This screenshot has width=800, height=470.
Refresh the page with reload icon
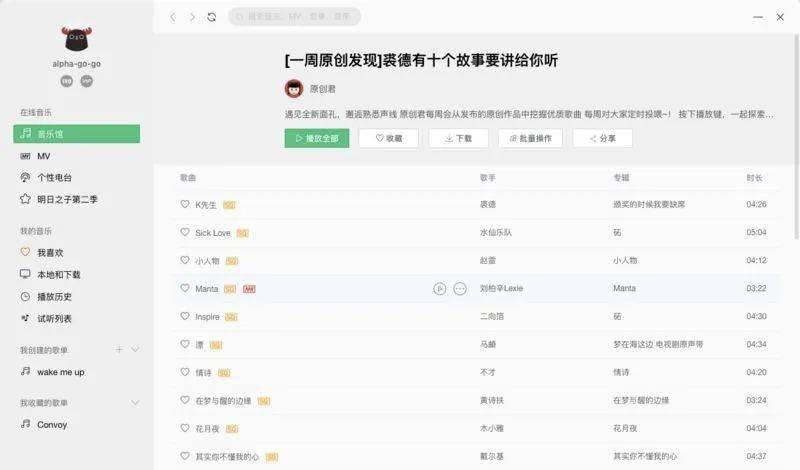coord(212,17)
